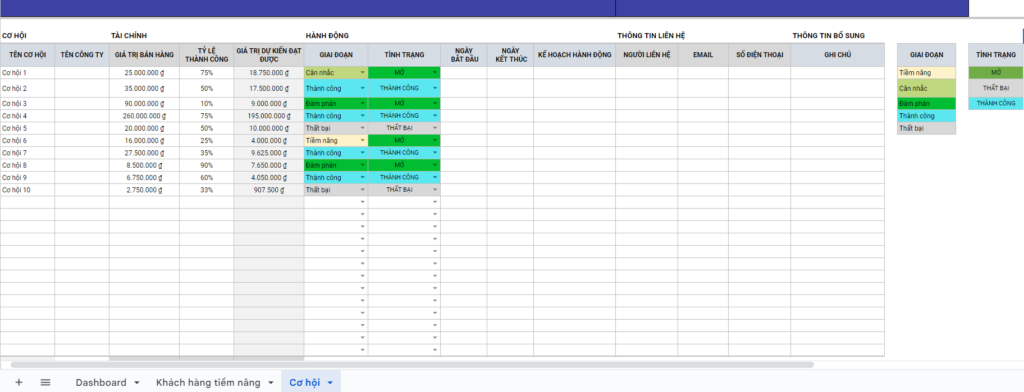
Task: Select the 6.750.000 ₫ sales value
Action: point(144,177)
